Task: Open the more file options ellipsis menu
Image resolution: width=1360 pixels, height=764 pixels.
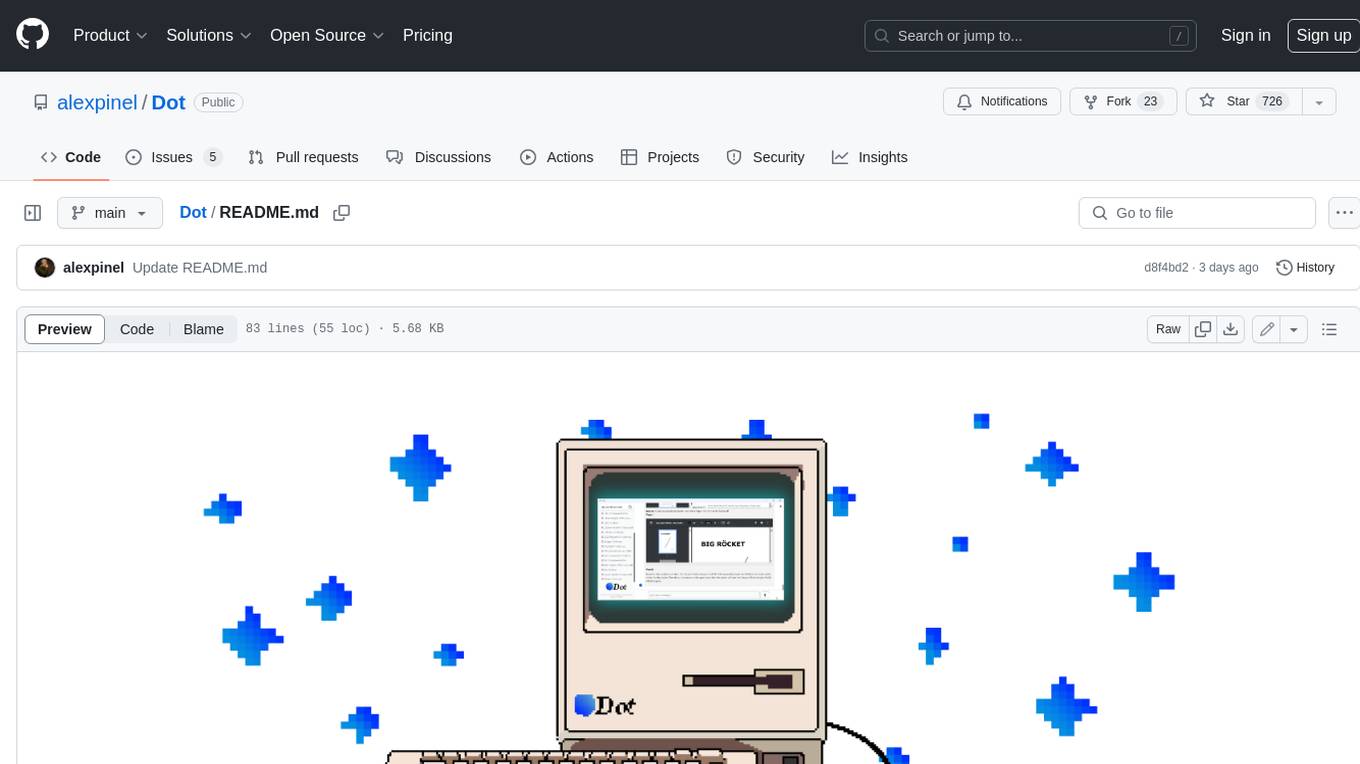Action: (1344, 213)
